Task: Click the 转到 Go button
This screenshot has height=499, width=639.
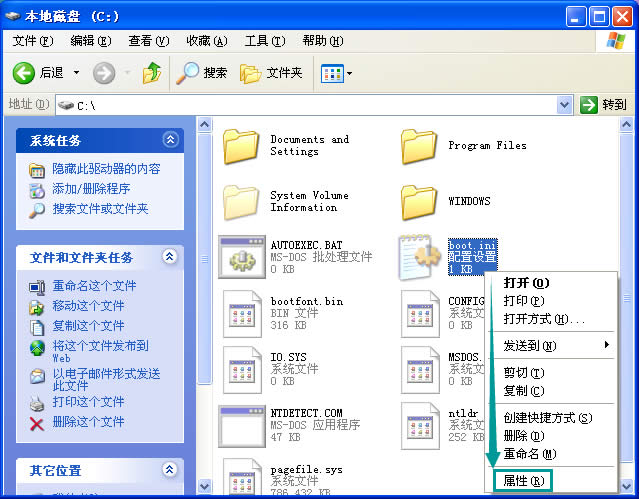Action: pos(604,104)
